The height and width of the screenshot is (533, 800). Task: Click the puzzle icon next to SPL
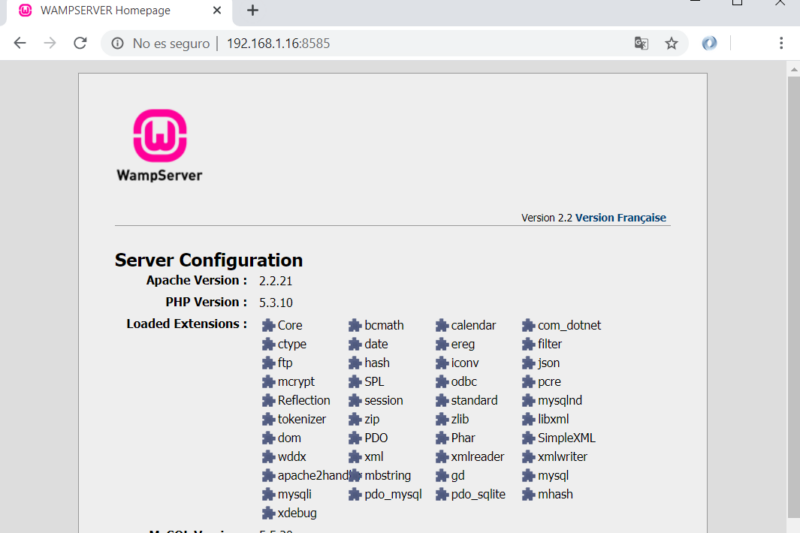point(355,382)
